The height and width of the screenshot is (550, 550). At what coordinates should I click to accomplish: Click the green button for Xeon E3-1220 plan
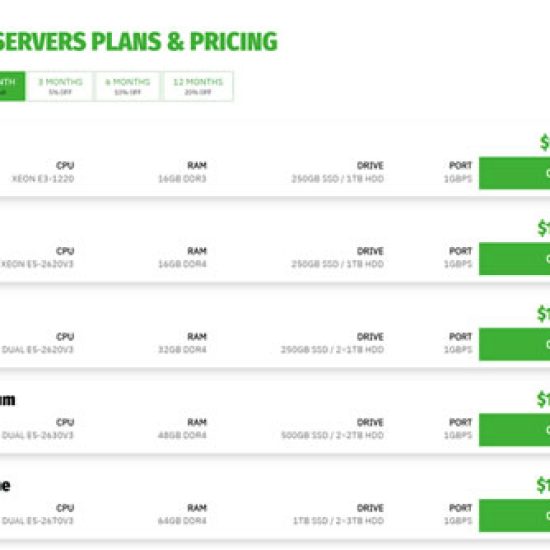(x=514, y=173)
